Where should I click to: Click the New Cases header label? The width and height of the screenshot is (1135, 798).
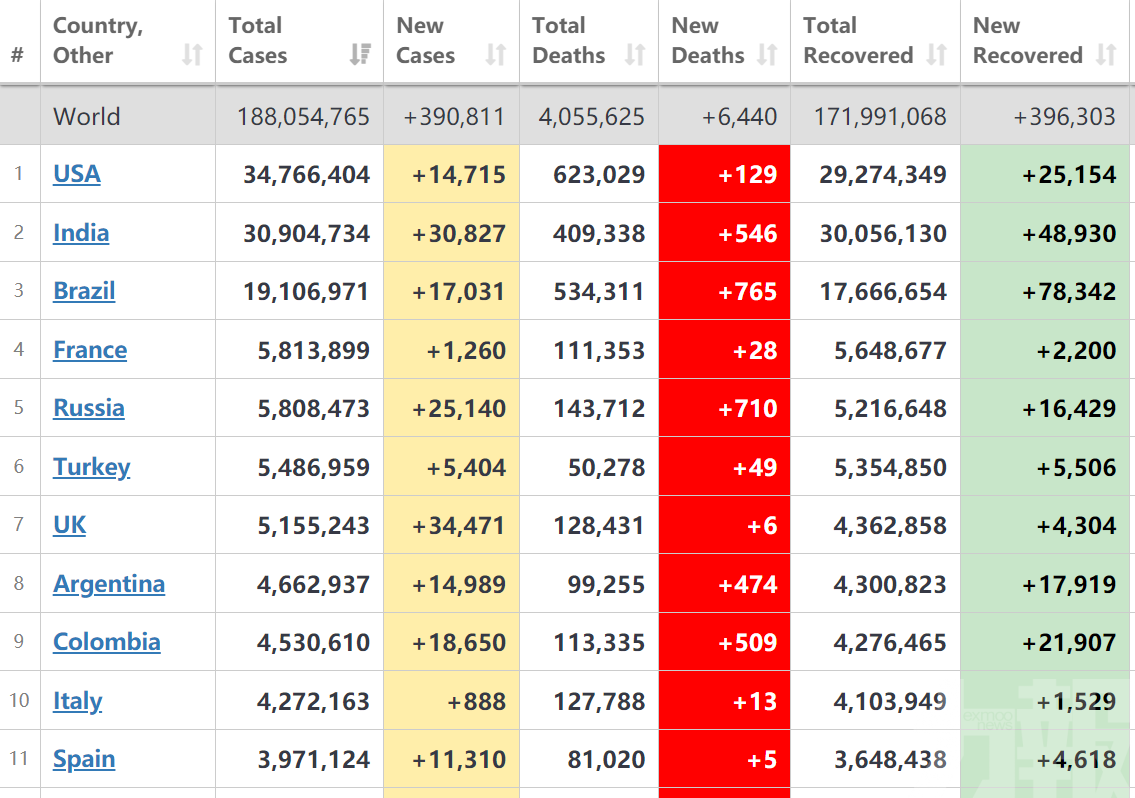pyautogui.click(x=426, y=40)
